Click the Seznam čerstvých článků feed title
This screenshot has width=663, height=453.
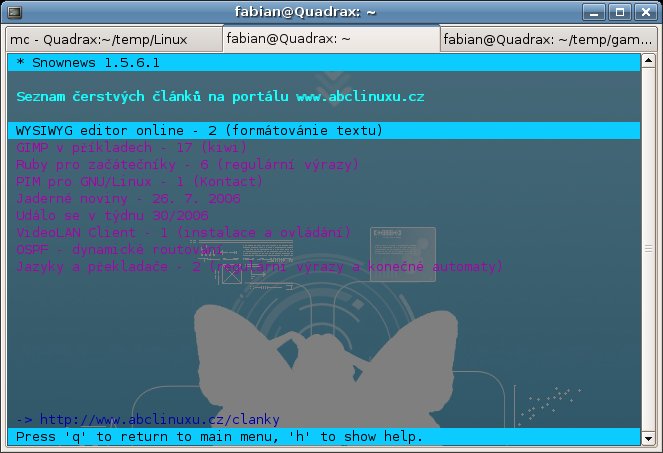coord(220,97)
